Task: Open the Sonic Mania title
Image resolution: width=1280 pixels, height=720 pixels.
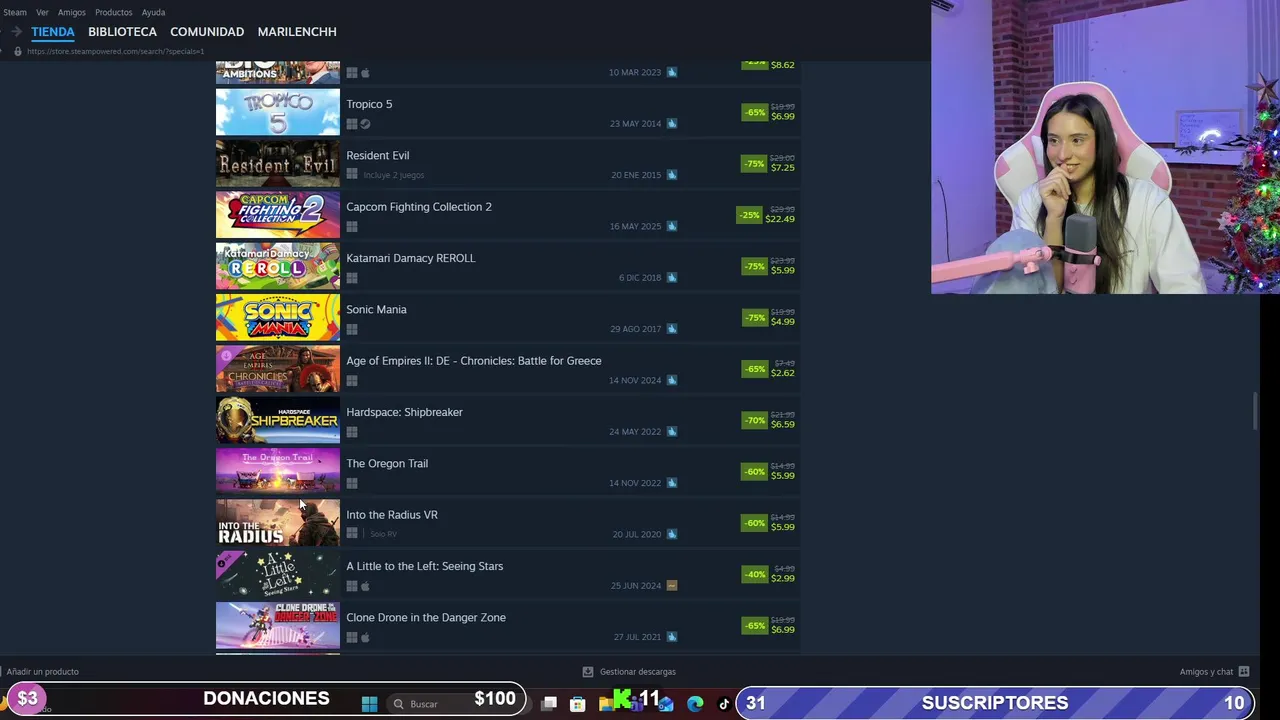Action: (376, 309)
